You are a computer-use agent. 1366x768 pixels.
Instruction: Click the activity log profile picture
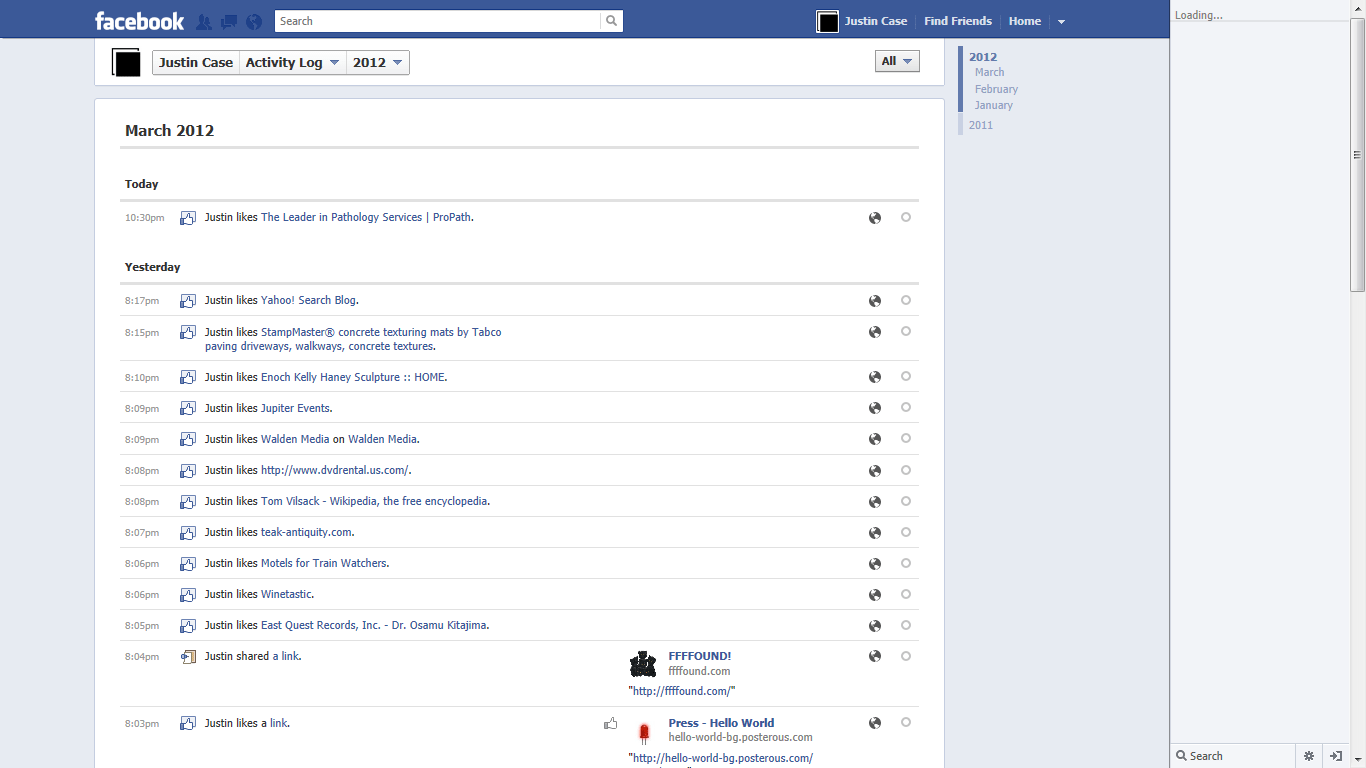pos(126,63)
